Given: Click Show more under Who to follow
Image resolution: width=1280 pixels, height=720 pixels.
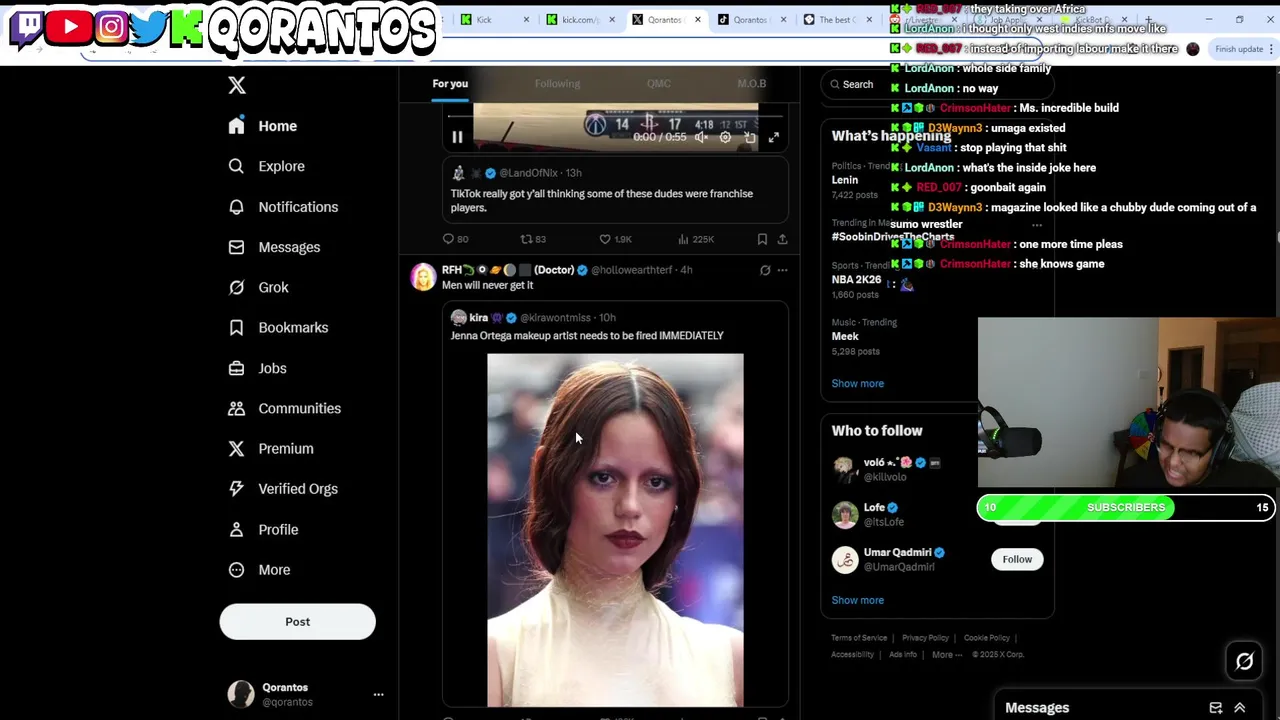Looking at the screenshot, I should [x=857, y=600].
